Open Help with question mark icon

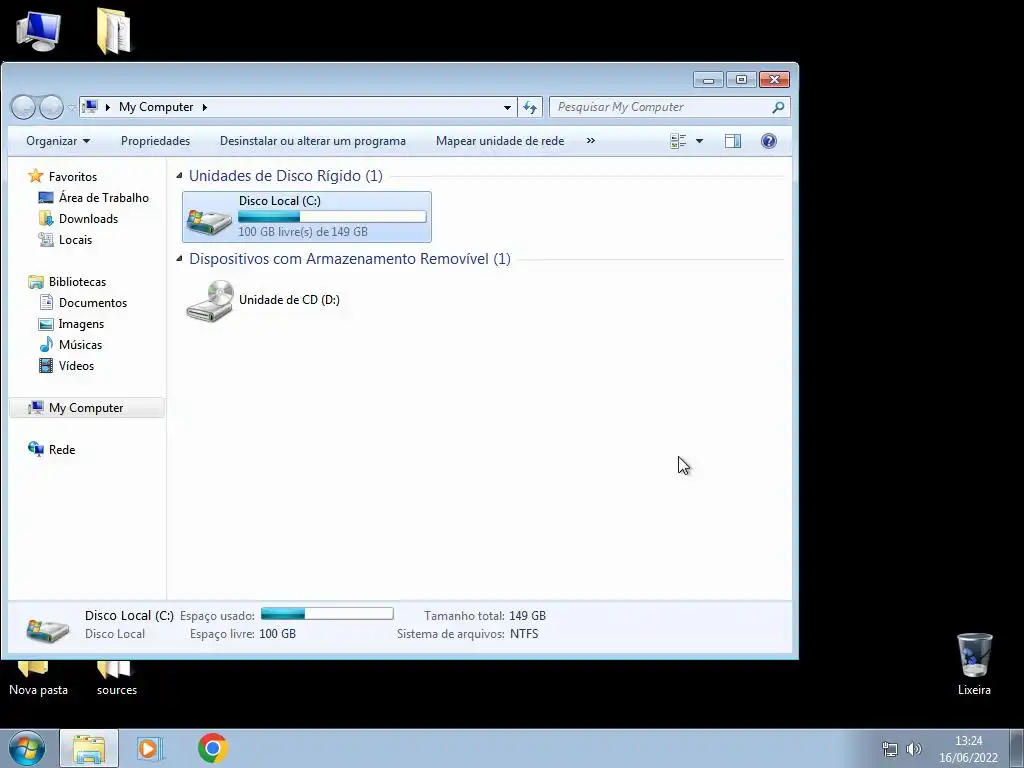(x=769, y=141)
